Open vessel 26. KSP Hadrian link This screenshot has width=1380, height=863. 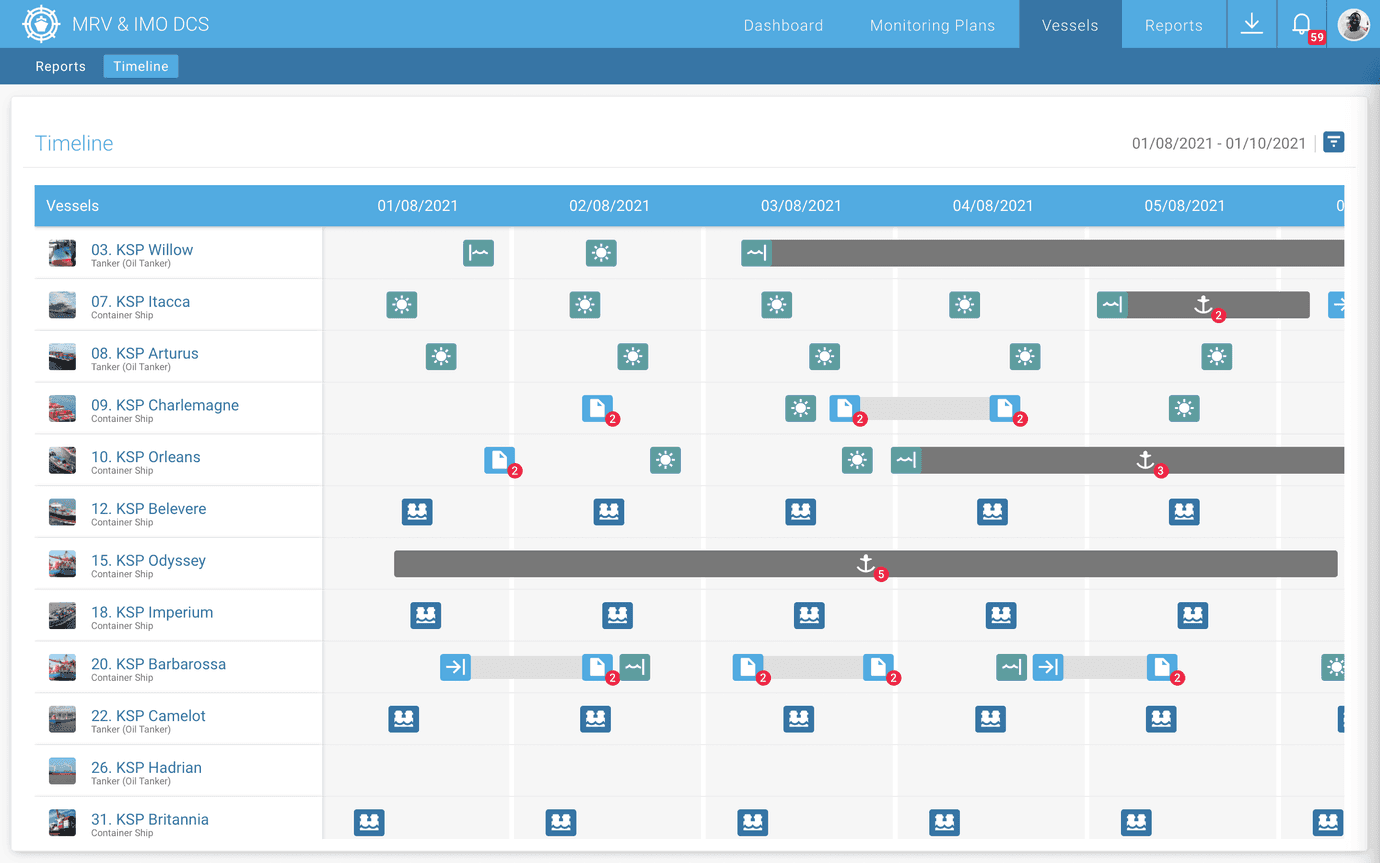(146, 767)
